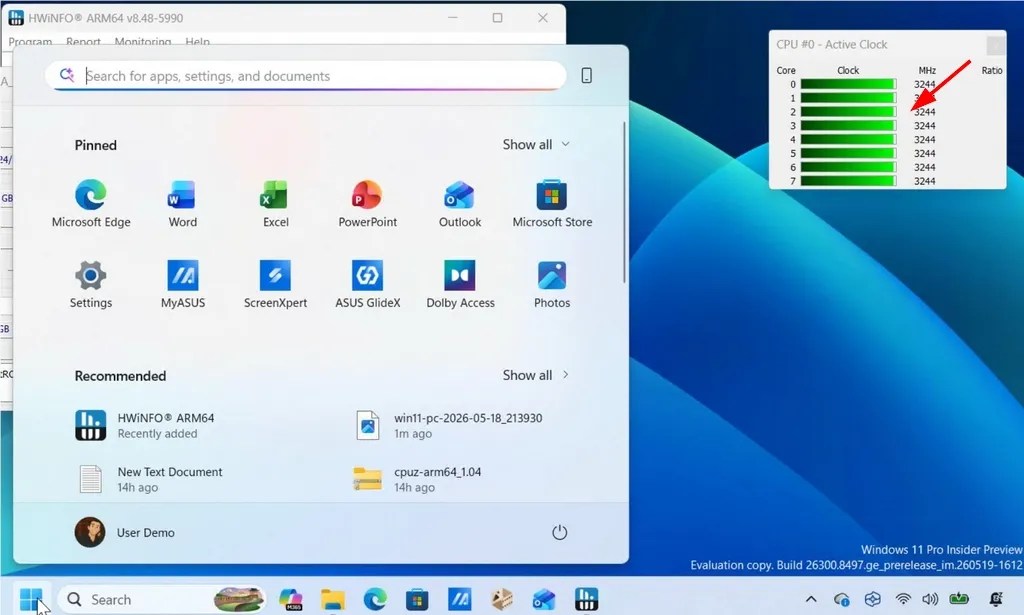This screenshot has width=1024, height=615.
Task: Click the search highlight image on taskbar
Action: point(239,599)
